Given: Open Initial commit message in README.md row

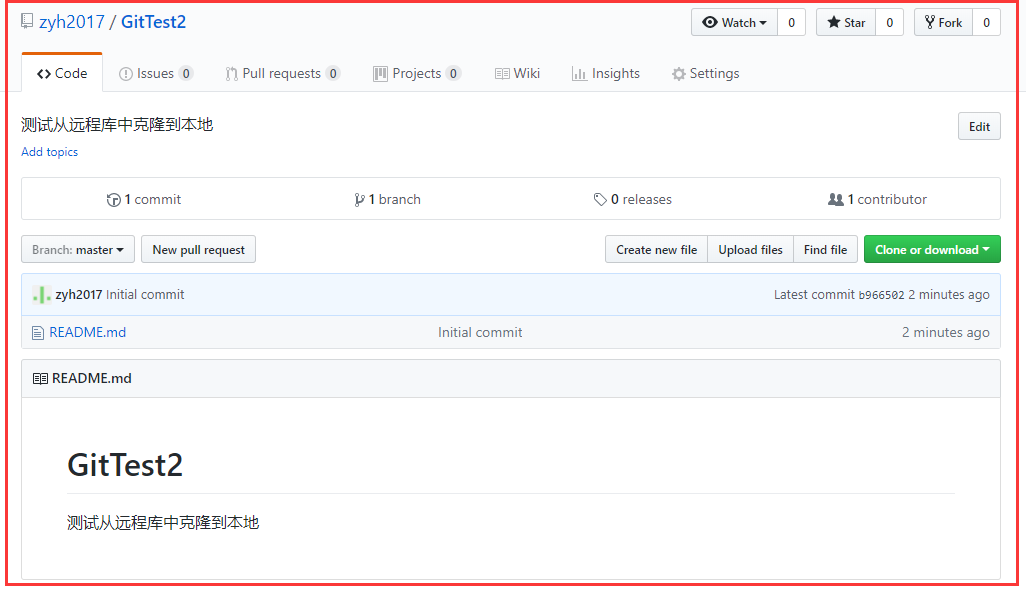Looking at the screenshot, I should point(480,332).
